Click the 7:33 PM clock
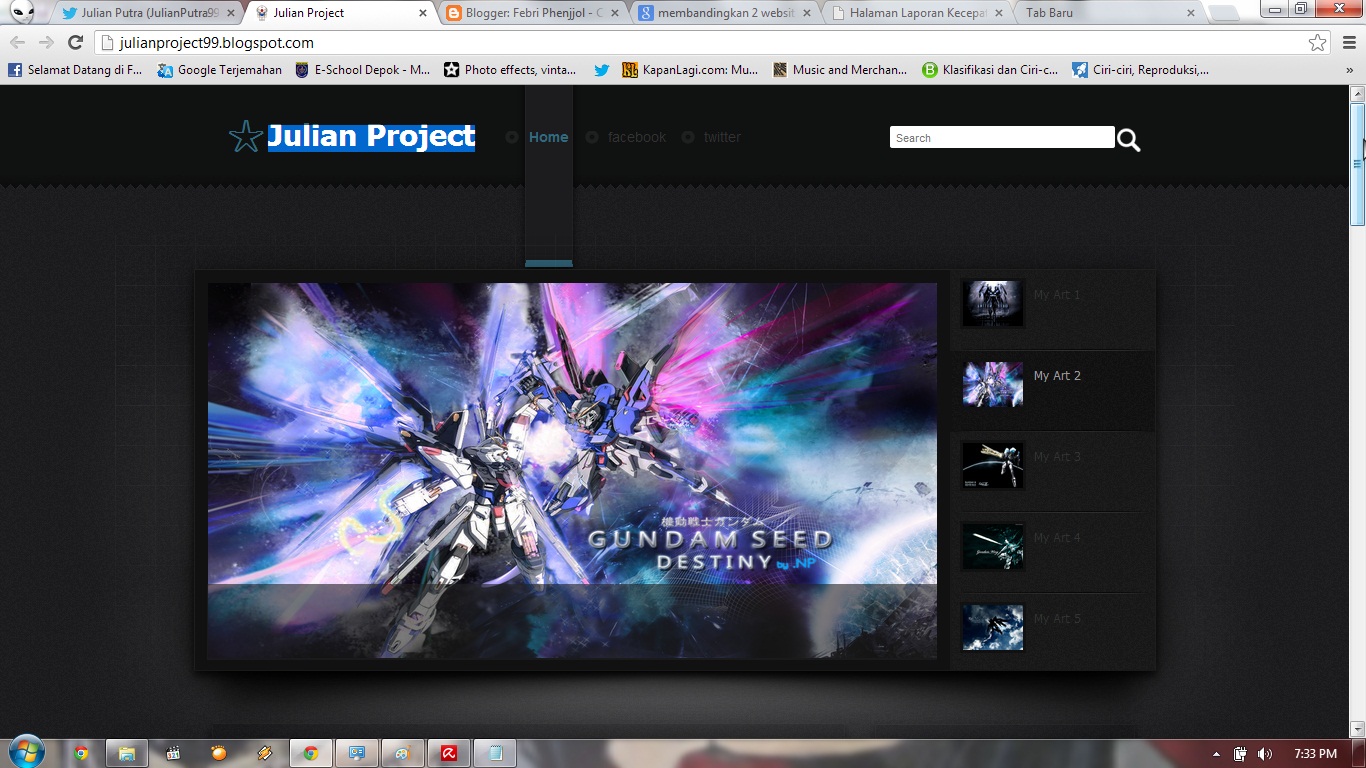Screen dimensions: 1366x768 tap(1315, 753)
